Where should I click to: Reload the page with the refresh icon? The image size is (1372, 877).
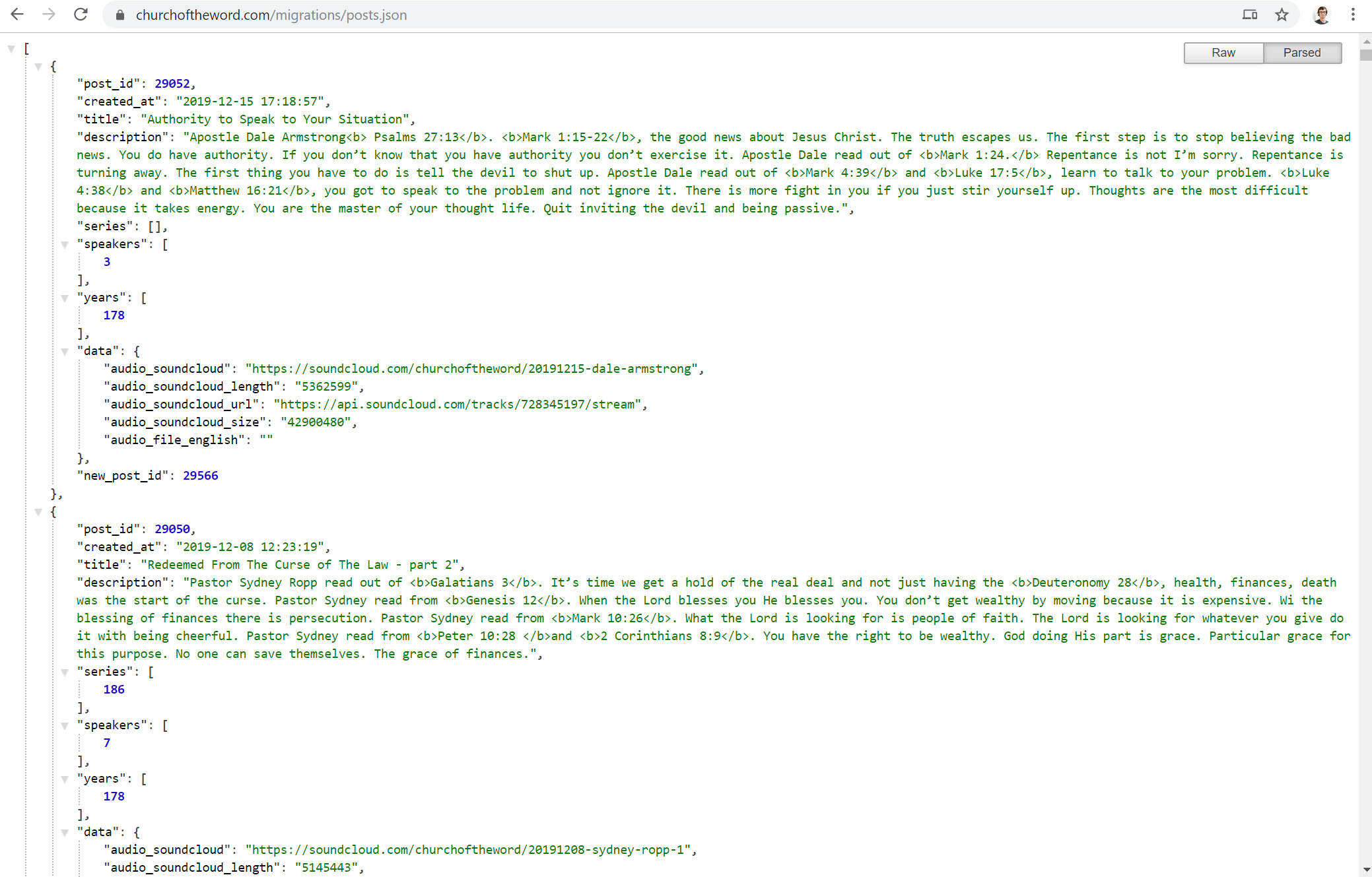pos(81,15)
